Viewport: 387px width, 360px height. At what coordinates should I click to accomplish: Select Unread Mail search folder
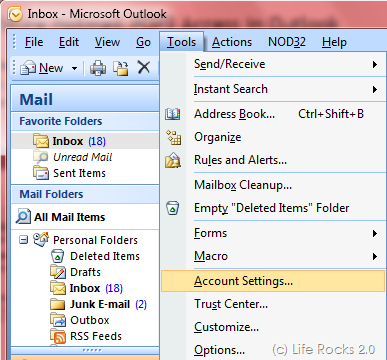[82, 157]
